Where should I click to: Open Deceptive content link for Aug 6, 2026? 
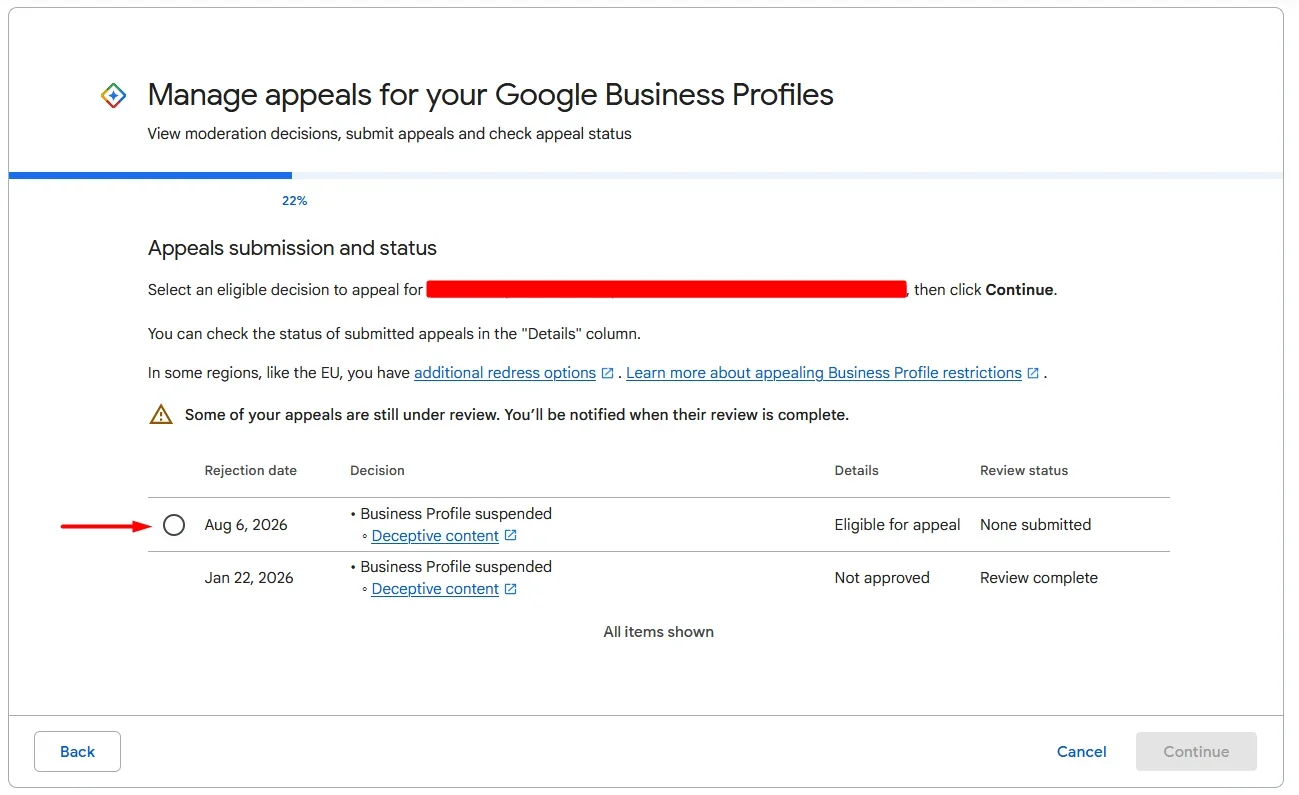pos(435,536)
